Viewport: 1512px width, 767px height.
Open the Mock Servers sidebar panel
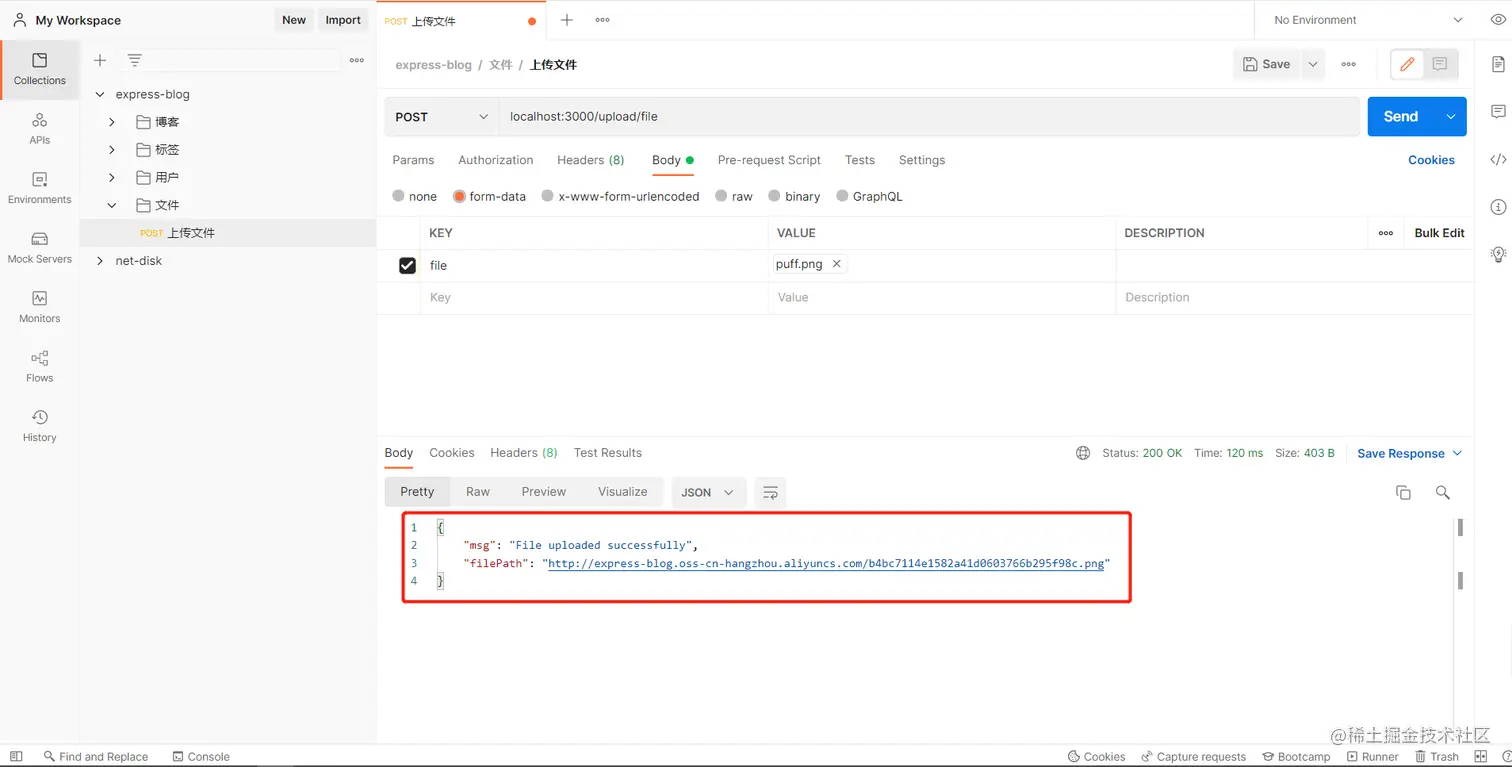[39, 248]
